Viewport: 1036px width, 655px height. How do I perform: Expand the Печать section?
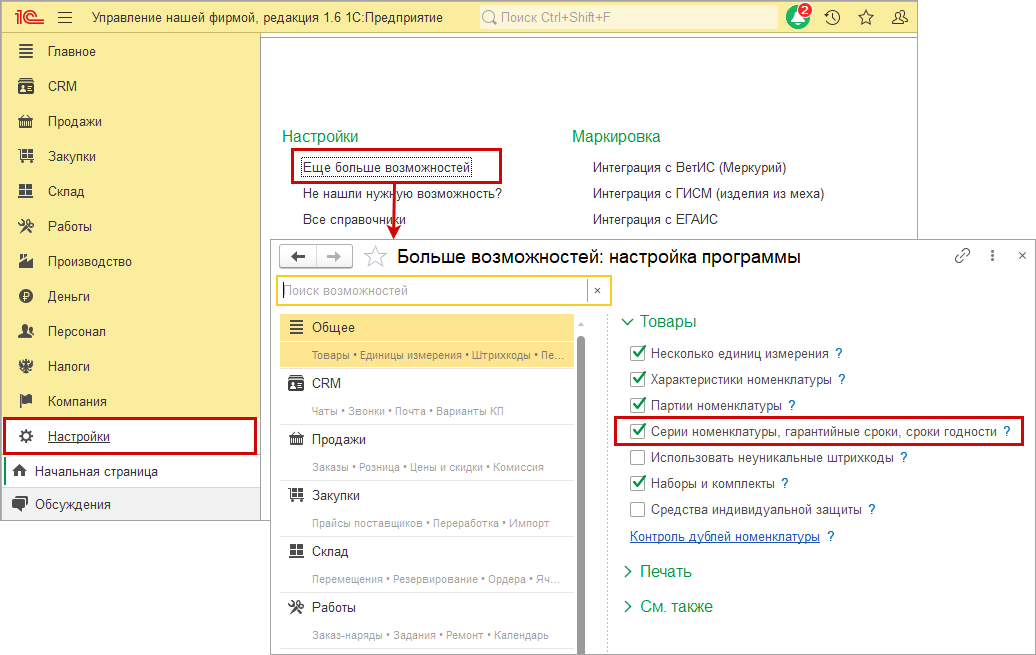tap(658, 572)
